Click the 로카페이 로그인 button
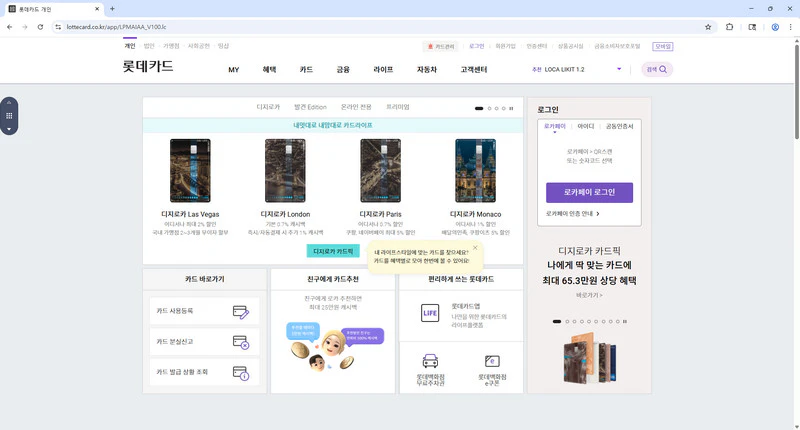800x430 pixels. [589, 192]
